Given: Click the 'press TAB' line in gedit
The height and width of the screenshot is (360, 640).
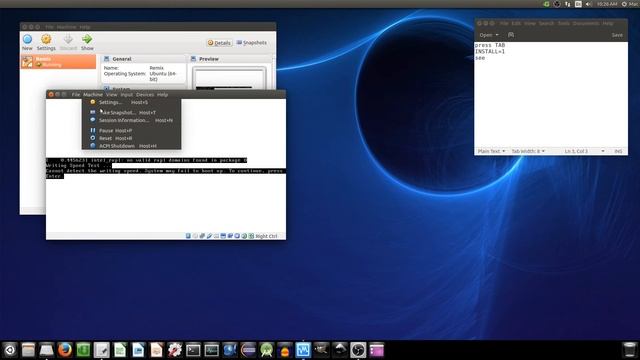Looking at the screenshot, I should tap(490, 45).
